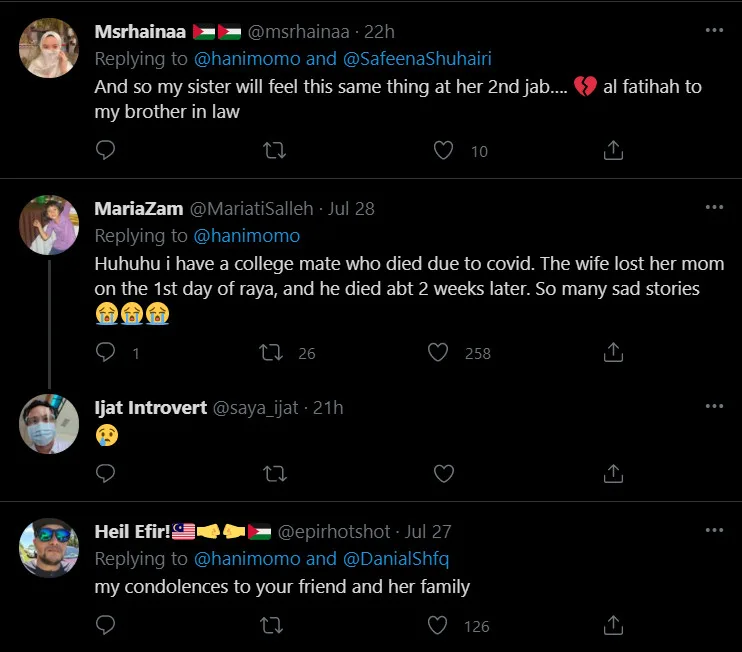Share Heil Efir's condolences tweet
The image size is (742, 652).
(614, 625)
